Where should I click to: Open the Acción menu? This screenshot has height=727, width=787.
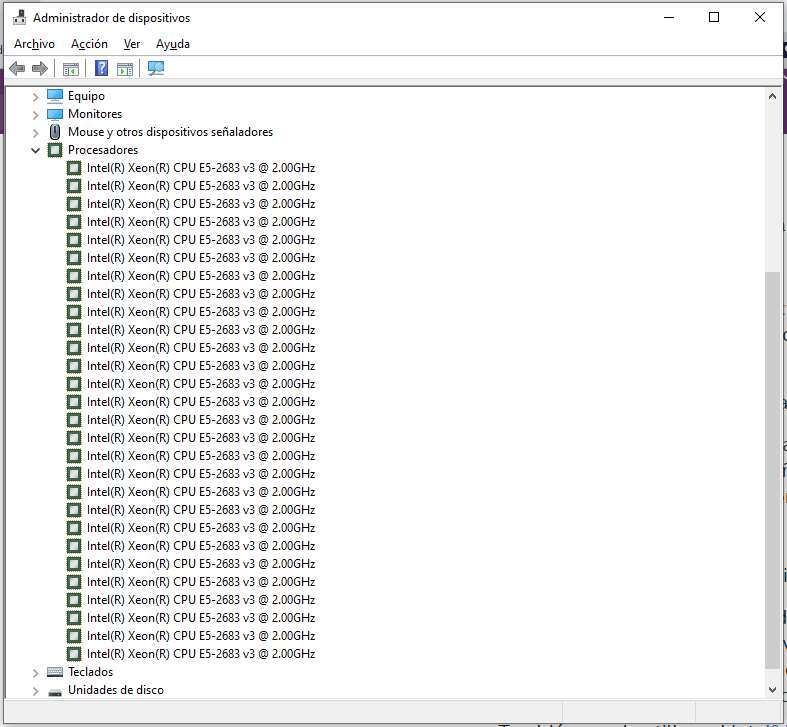[89, 44]
